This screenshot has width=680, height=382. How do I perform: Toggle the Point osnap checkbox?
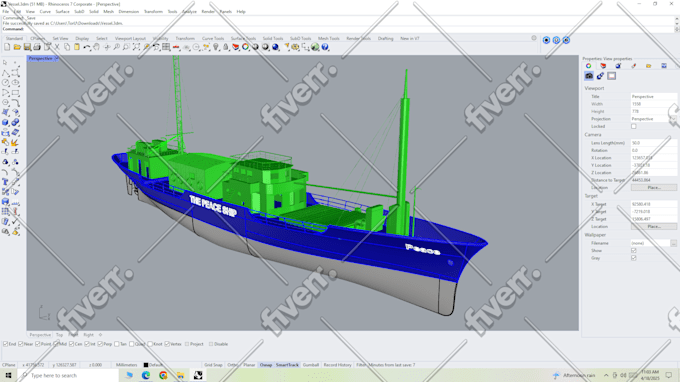(38, 344)
